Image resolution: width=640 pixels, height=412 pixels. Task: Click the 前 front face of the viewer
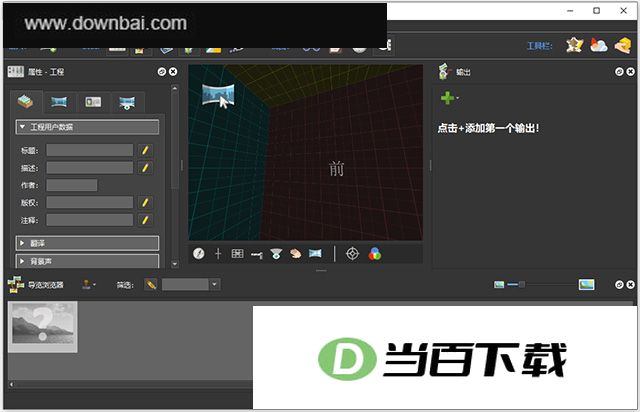pos(337,169)
